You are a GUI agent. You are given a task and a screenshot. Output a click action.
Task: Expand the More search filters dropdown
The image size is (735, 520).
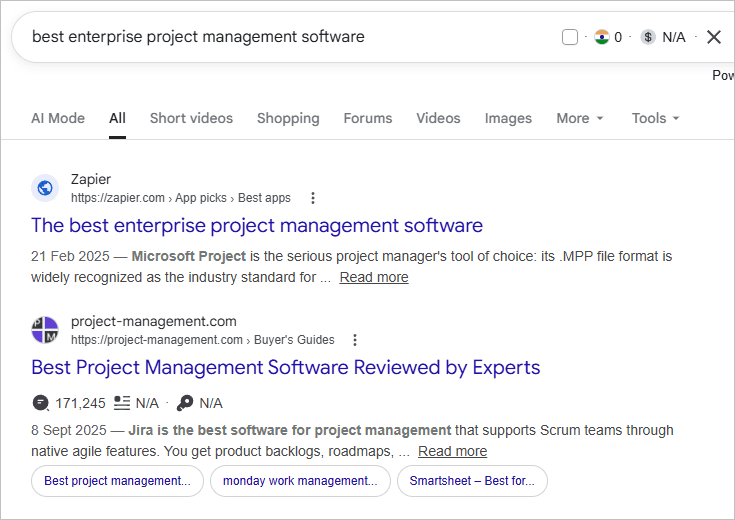tap(580, 118)
